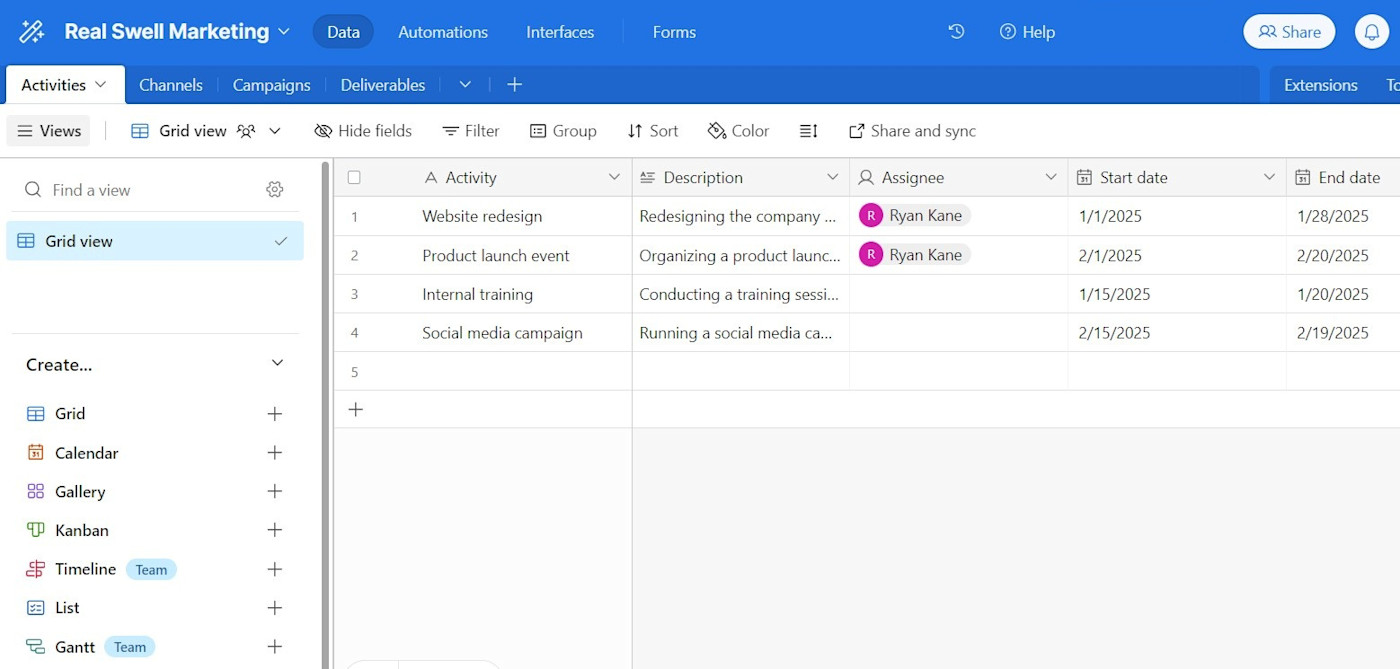Click Ryan Kane avatar in Website redesign row
This screenshot has width=1400, height=669.
click(x=871, y=216)
